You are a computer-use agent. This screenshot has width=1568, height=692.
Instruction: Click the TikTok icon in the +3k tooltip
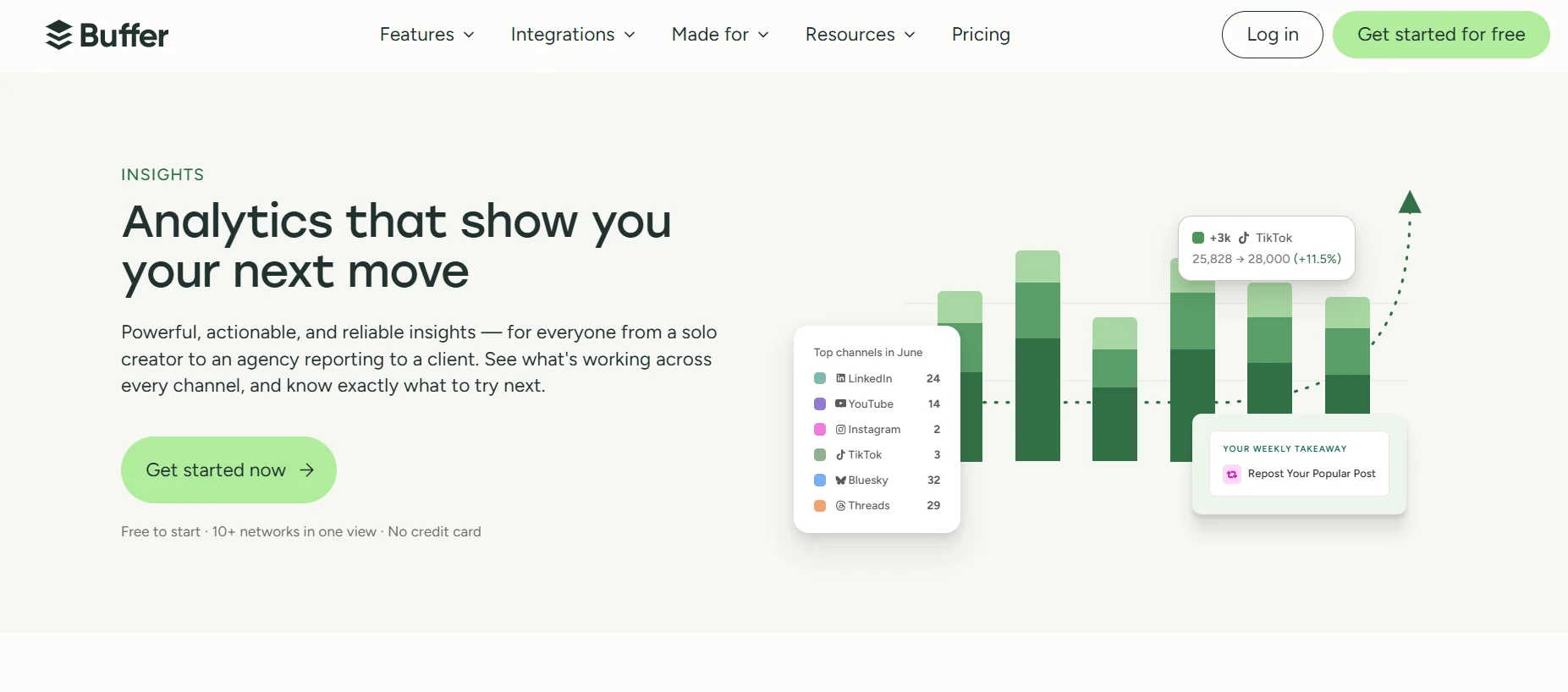[1244, 238]
